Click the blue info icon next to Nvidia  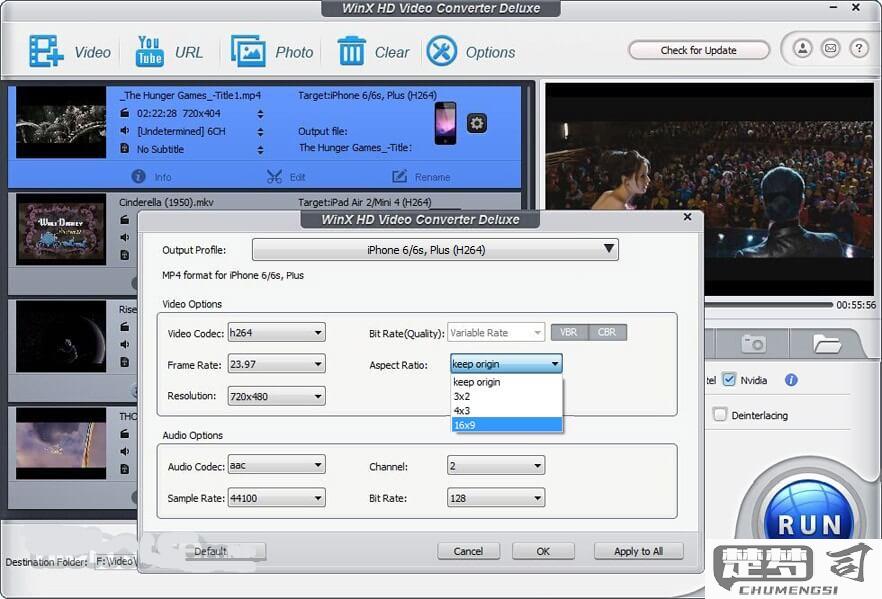pos(791,380)
